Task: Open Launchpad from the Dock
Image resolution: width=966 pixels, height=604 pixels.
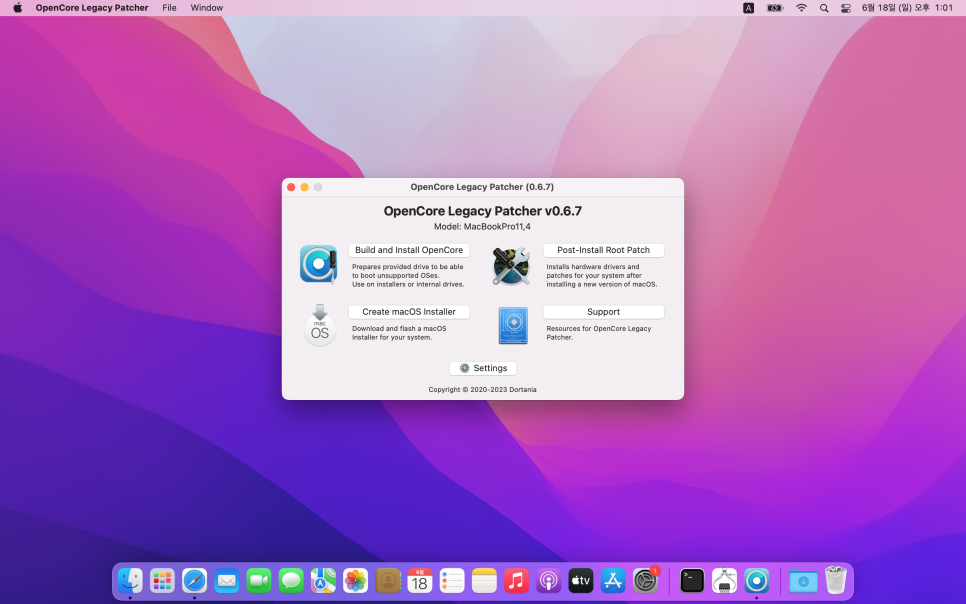Action: (x=163, y=581)
